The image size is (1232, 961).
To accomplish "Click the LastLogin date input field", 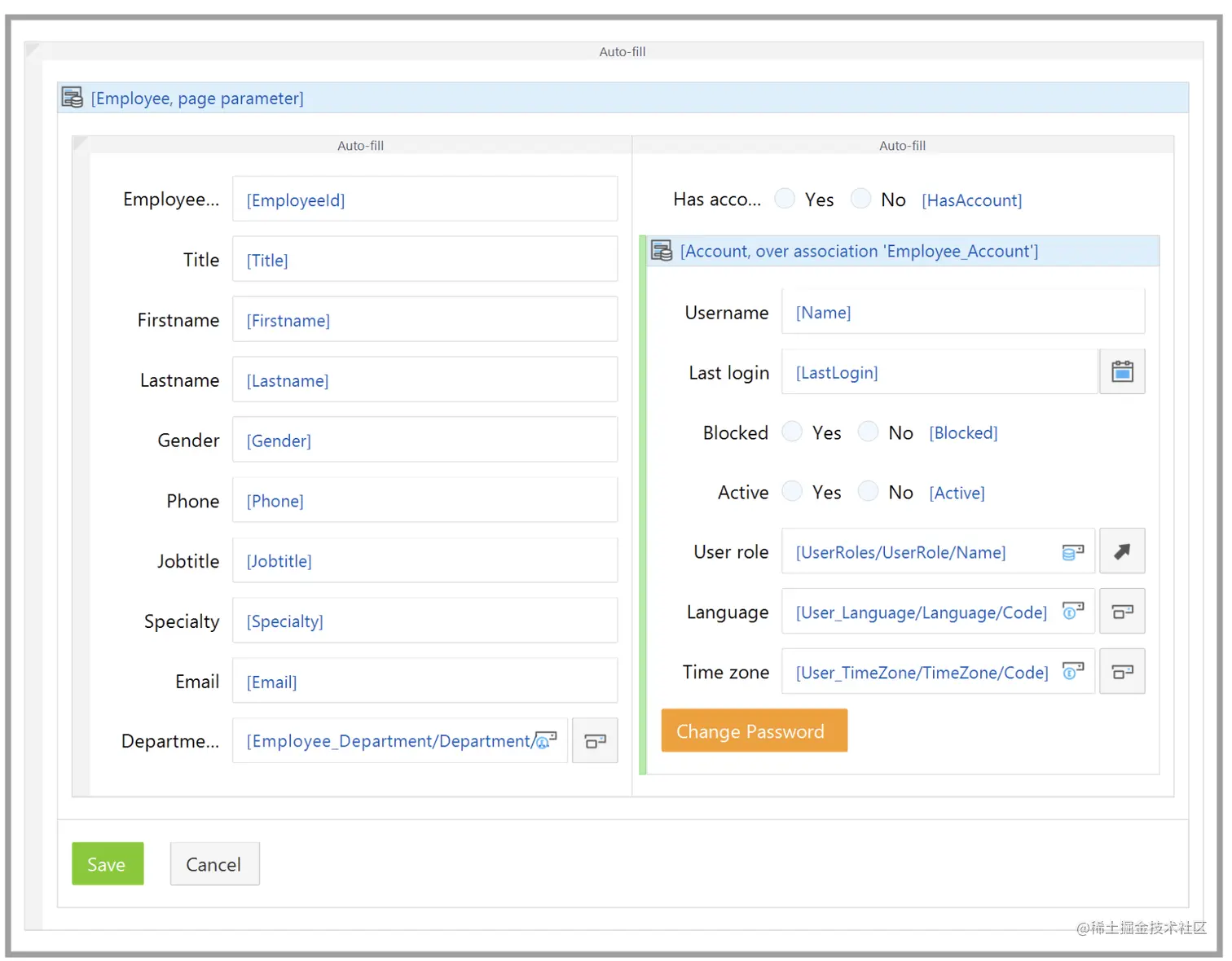I will pyautogui.click(x=939, y=372).
